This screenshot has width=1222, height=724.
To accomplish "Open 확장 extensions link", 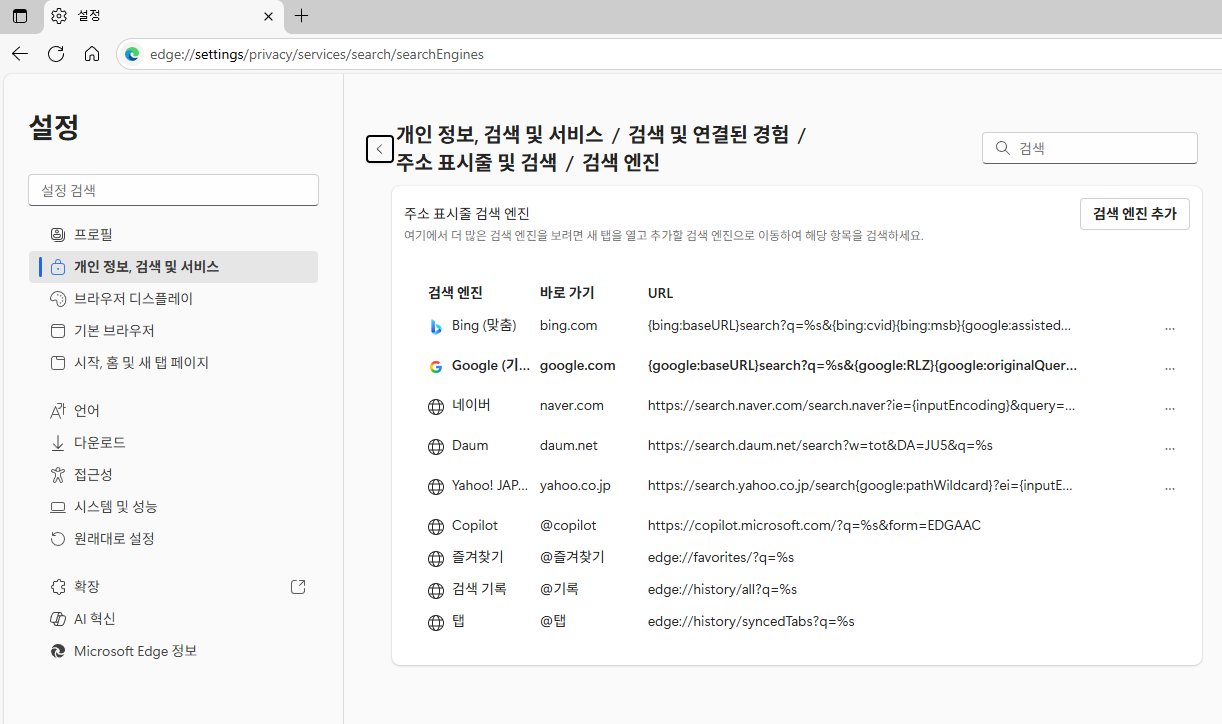I will [174, 586].
